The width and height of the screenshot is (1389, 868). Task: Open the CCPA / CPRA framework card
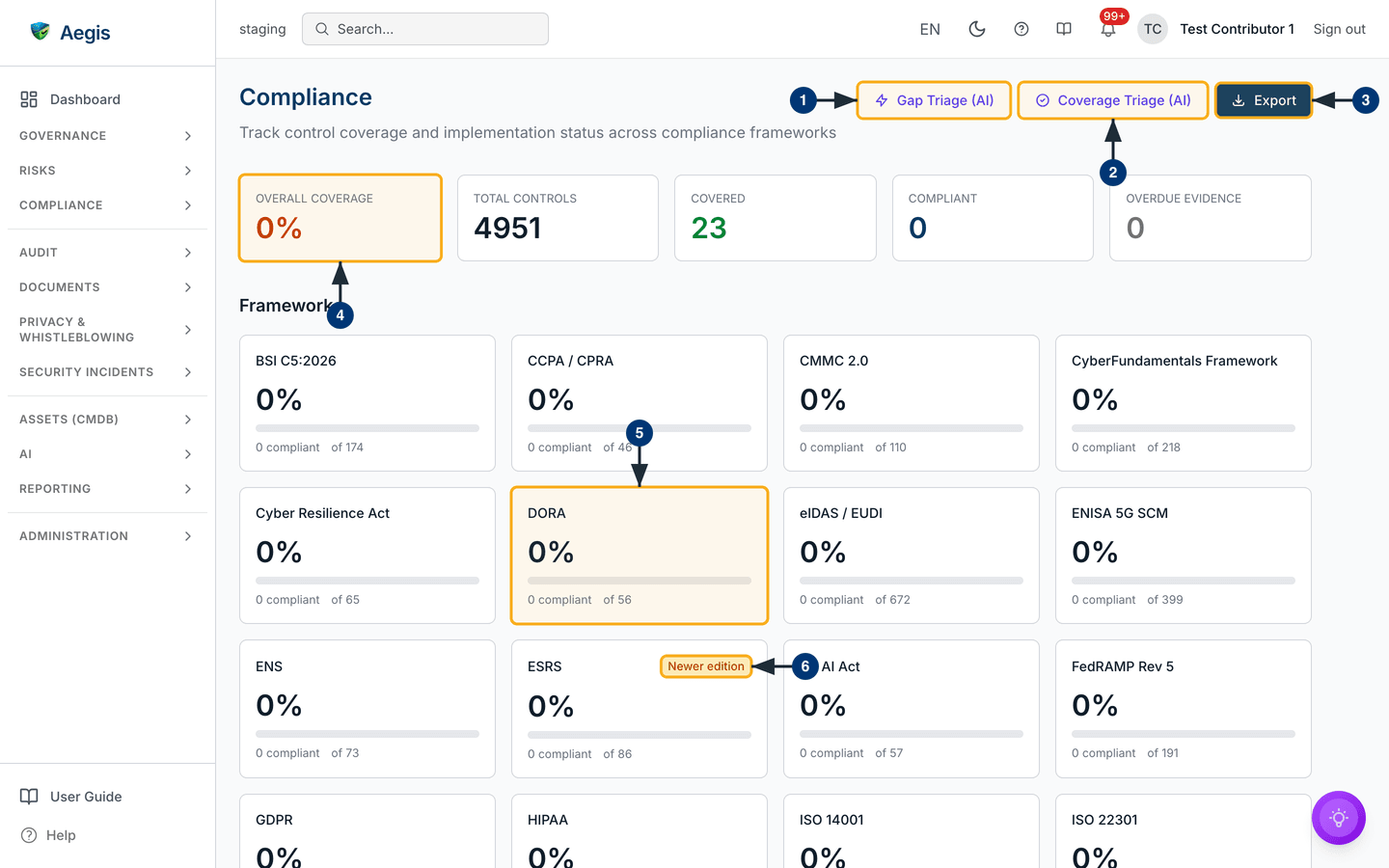click(x=640, y=403)
